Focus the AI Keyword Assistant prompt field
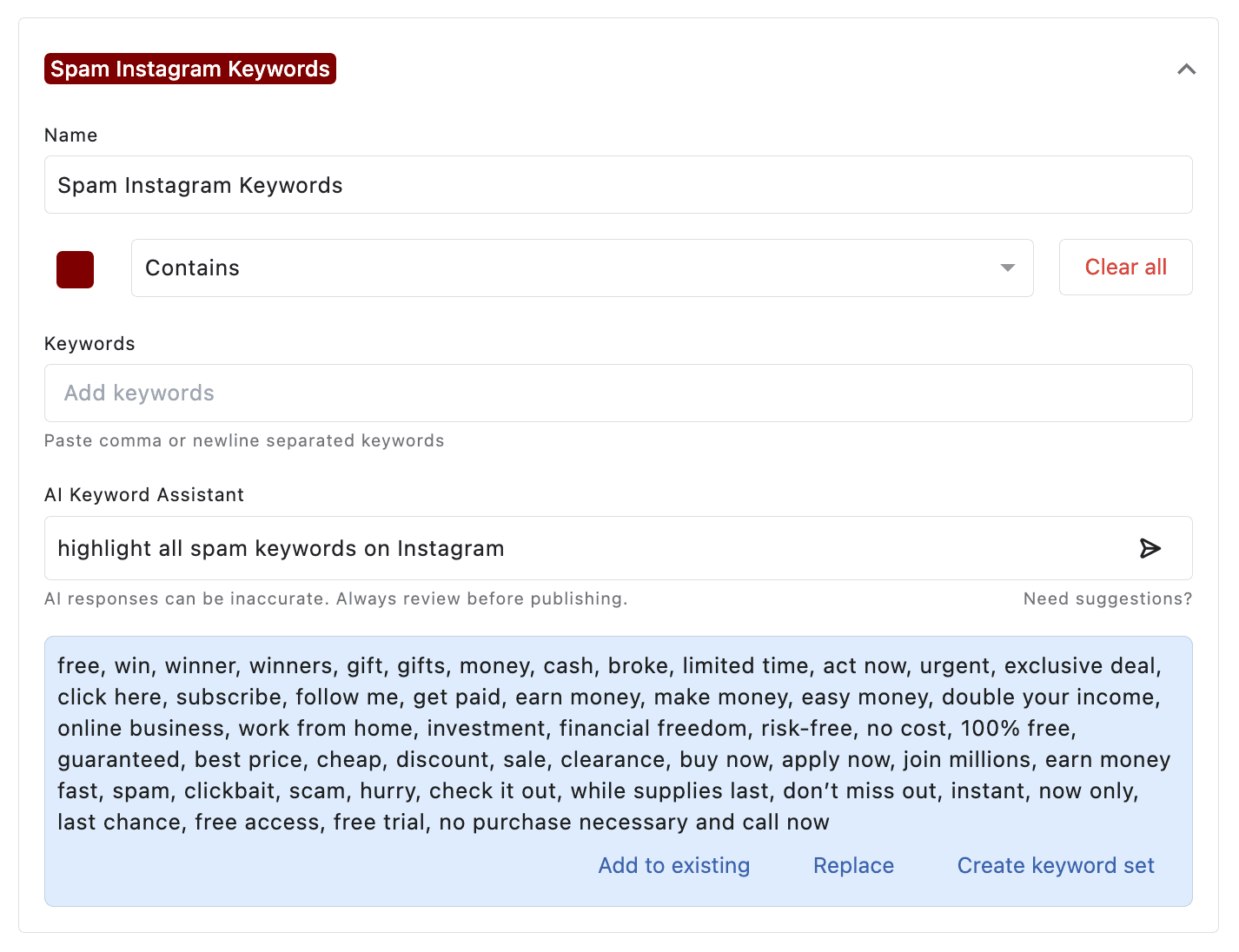This screenshot has height=952, width=1239. (x=591, y=549)
